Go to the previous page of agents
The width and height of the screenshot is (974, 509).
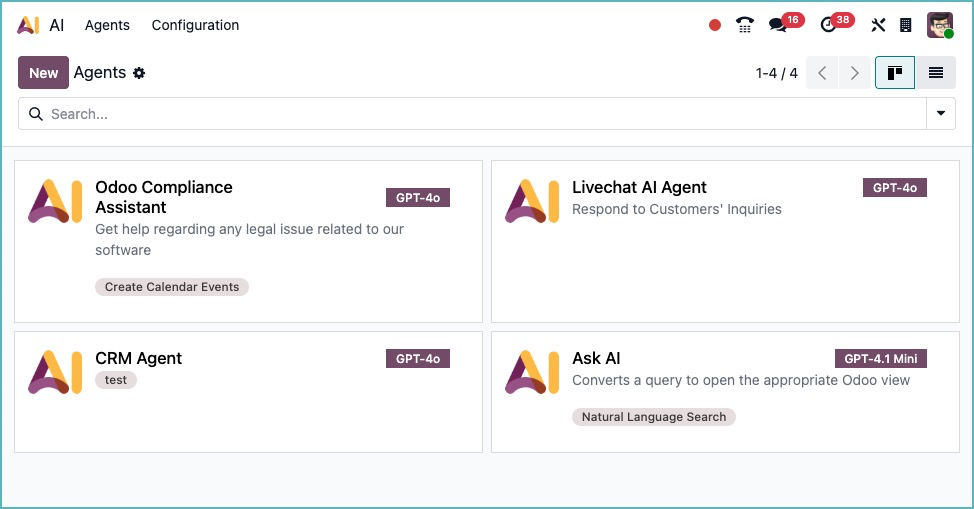[821, 73]
